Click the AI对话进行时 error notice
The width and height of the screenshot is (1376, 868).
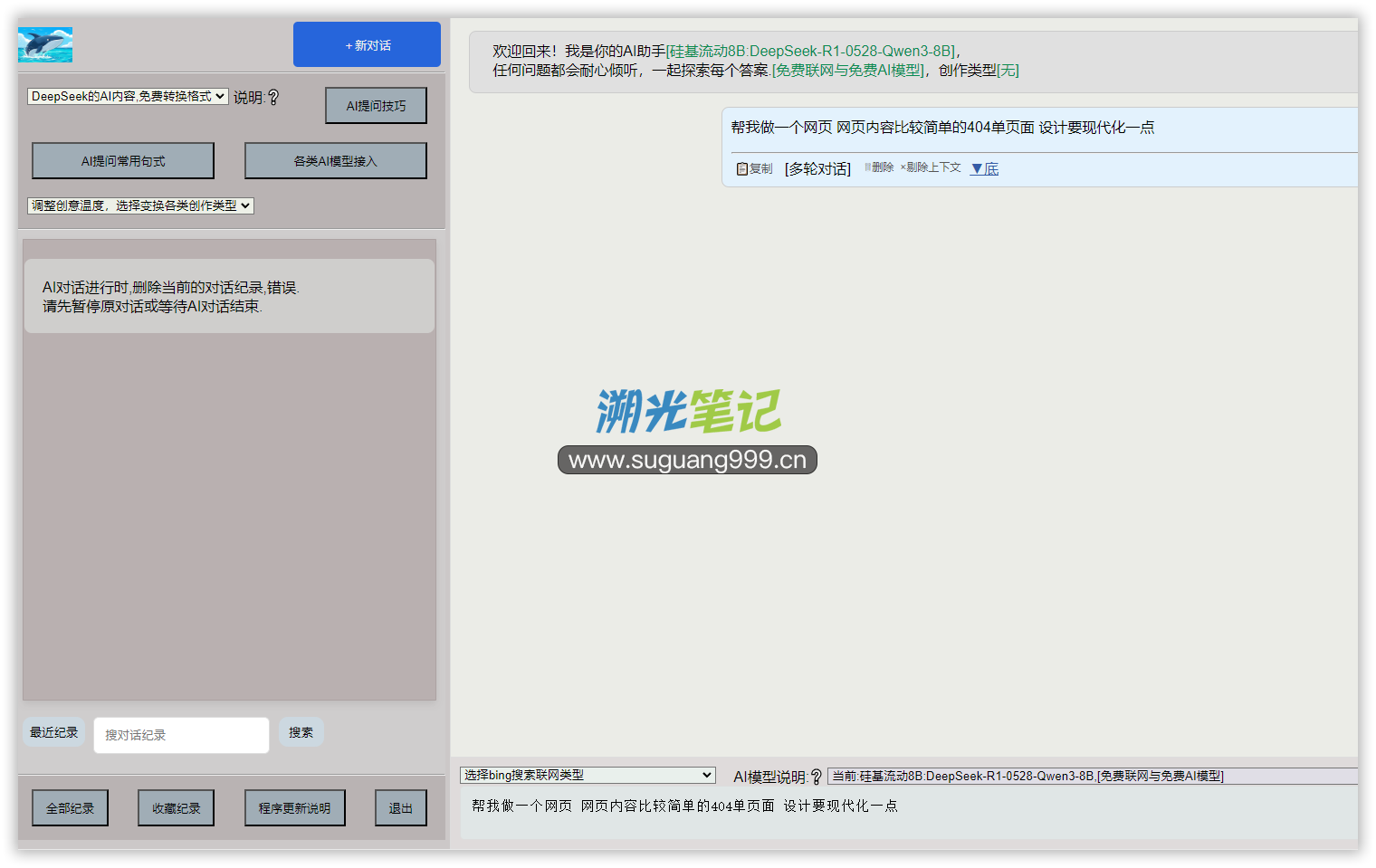(229, 296)
